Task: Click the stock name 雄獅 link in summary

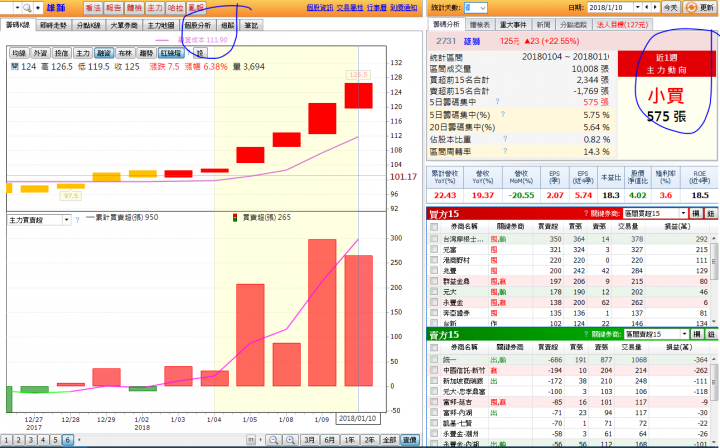Action: coord(472,41)
